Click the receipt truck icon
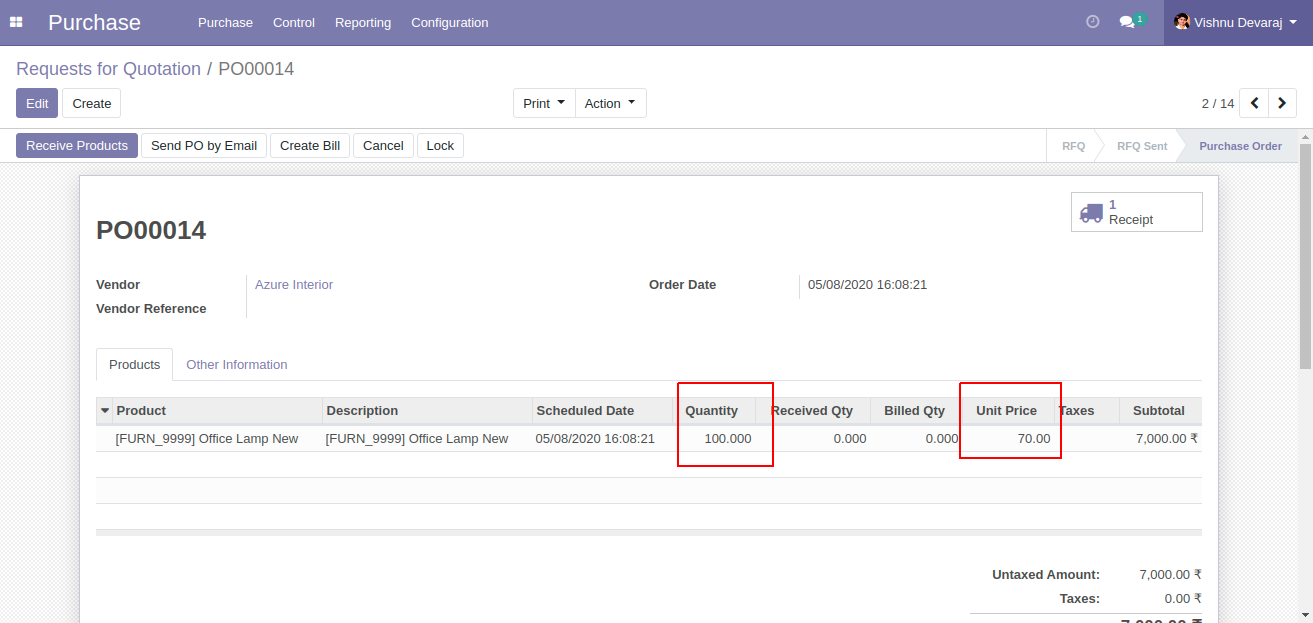Image resolution: width=1313 pixels, height=623 pixels. [x=1091, y=212]
